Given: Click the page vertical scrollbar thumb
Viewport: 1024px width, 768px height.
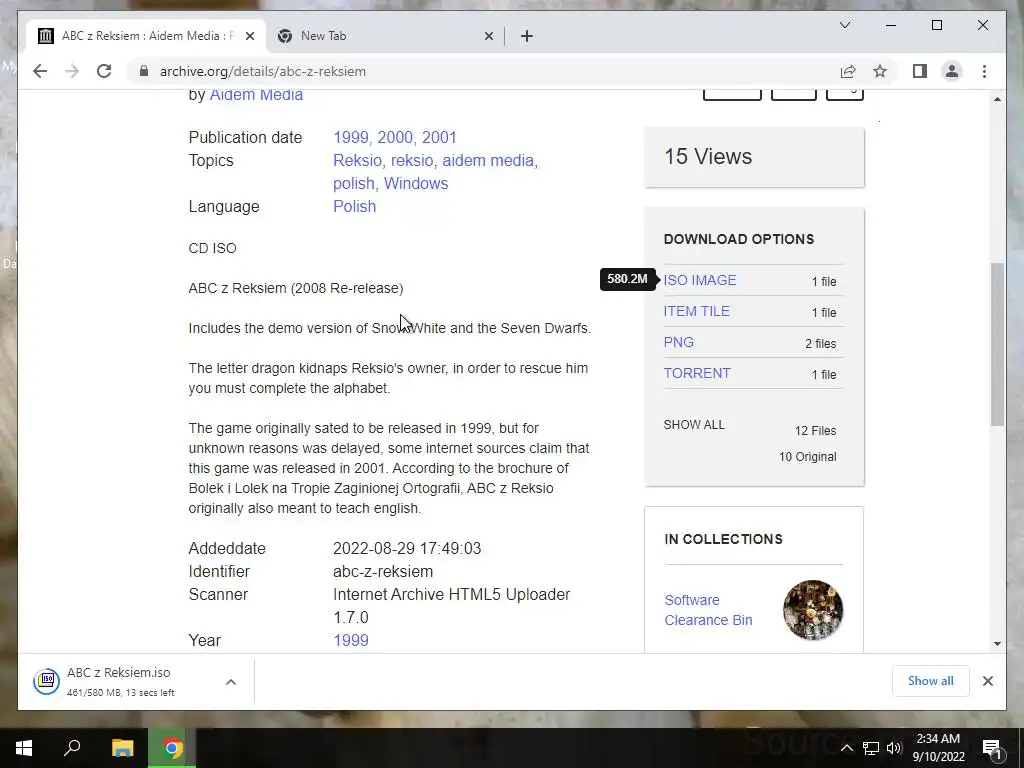Looking at the screenshot, I should pyautogui.click(x=997, y=344).
